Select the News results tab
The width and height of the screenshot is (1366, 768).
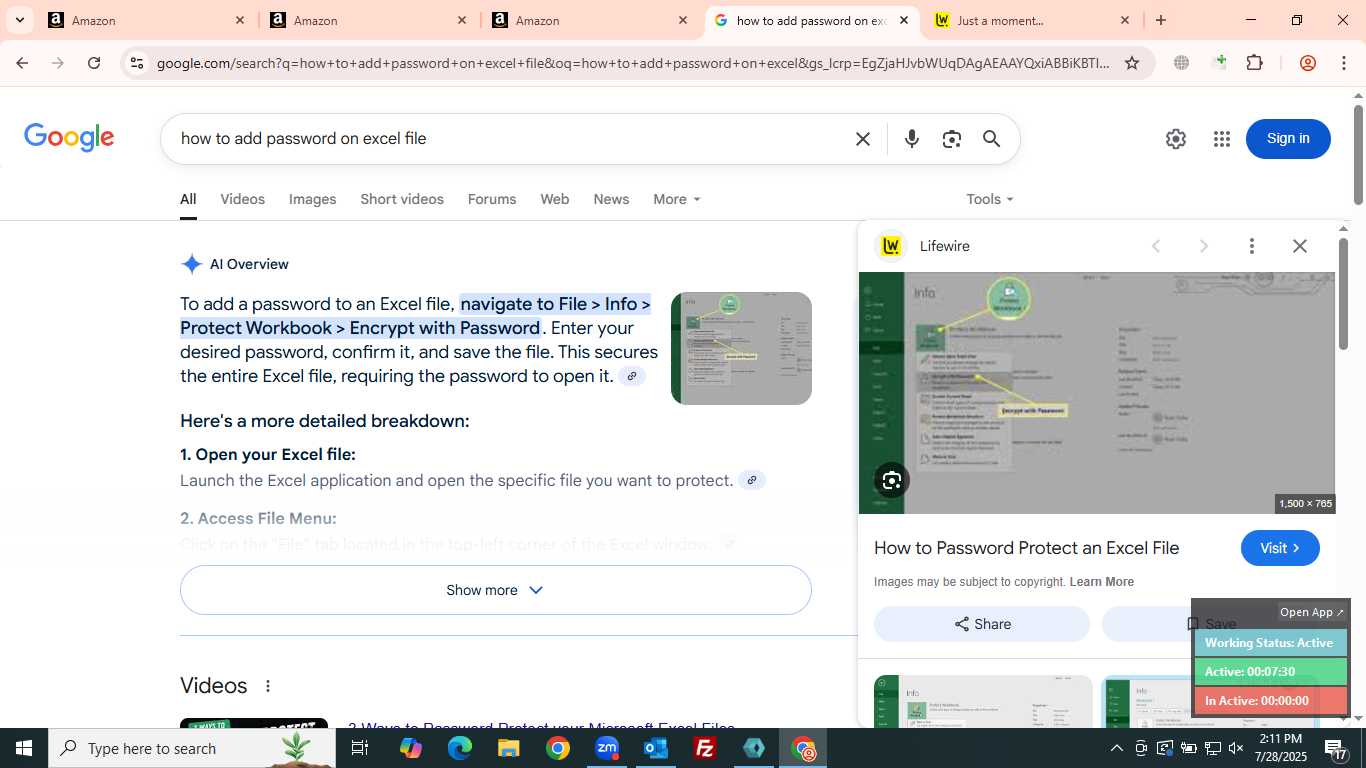click(611, 199)
